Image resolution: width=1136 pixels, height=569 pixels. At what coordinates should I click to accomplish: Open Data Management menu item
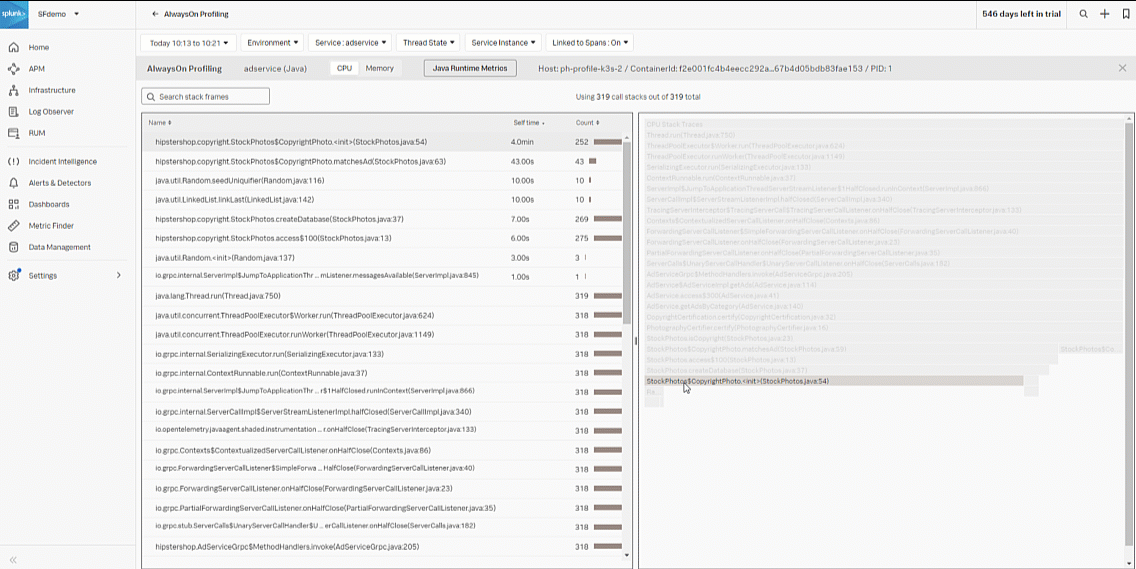(59, 247)
